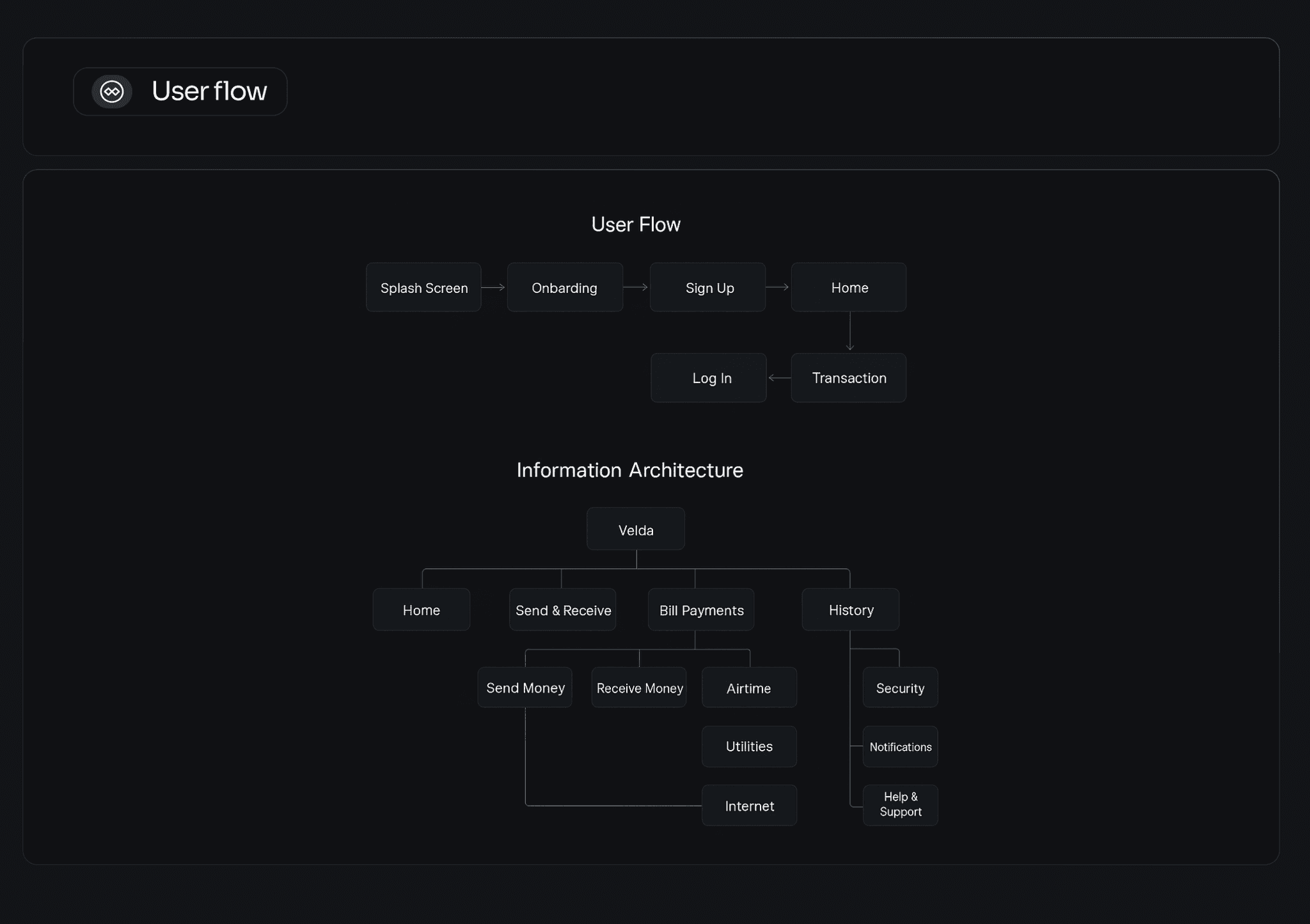Select the Home box in User Flow
Image resolution: width=1310 pixels, height=924 pixels.
point(849,288)
